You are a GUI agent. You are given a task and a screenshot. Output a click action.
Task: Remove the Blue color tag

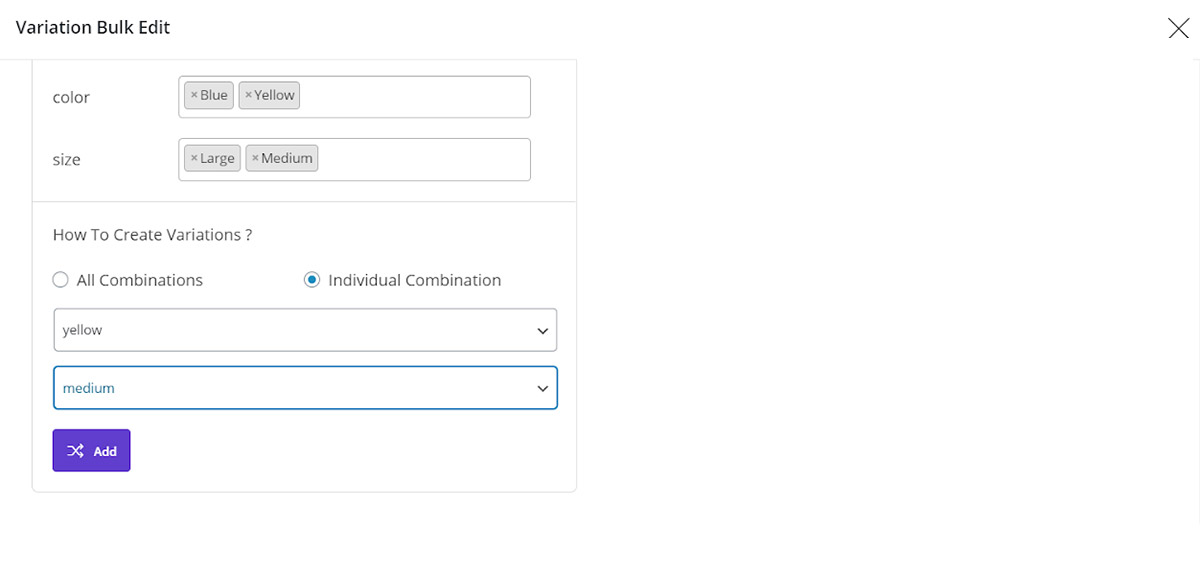(x=194, y=96)
